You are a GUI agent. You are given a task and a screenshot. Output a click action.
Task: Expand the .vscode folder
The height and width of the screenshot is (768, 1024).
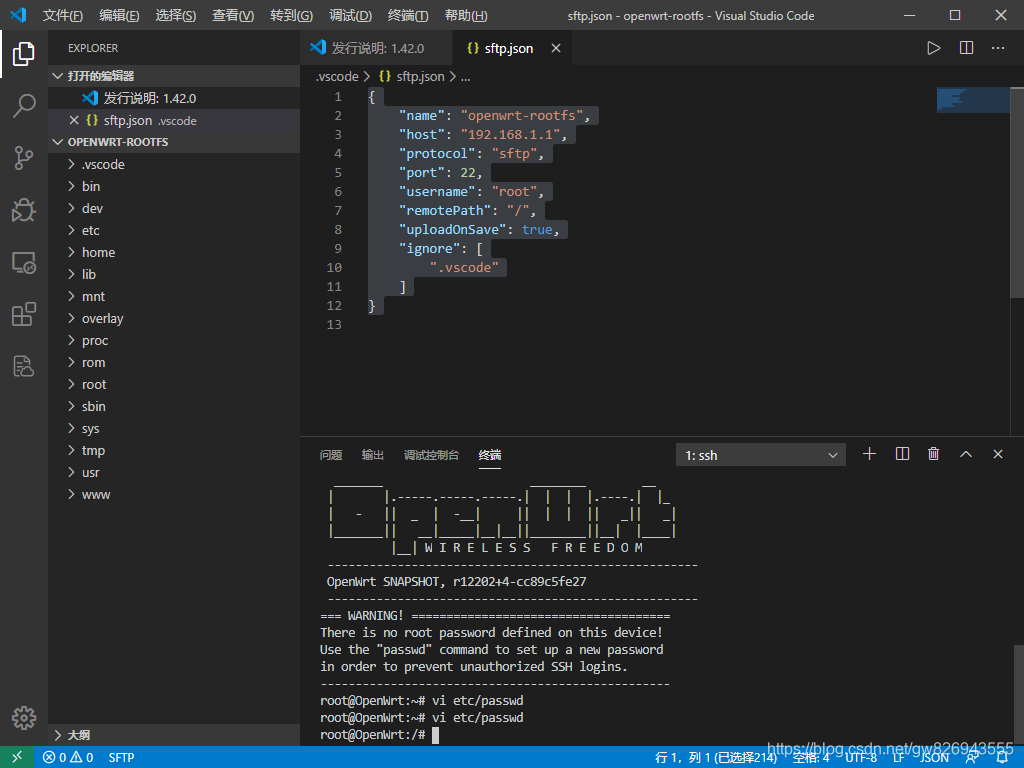click(x=174, y=165)
